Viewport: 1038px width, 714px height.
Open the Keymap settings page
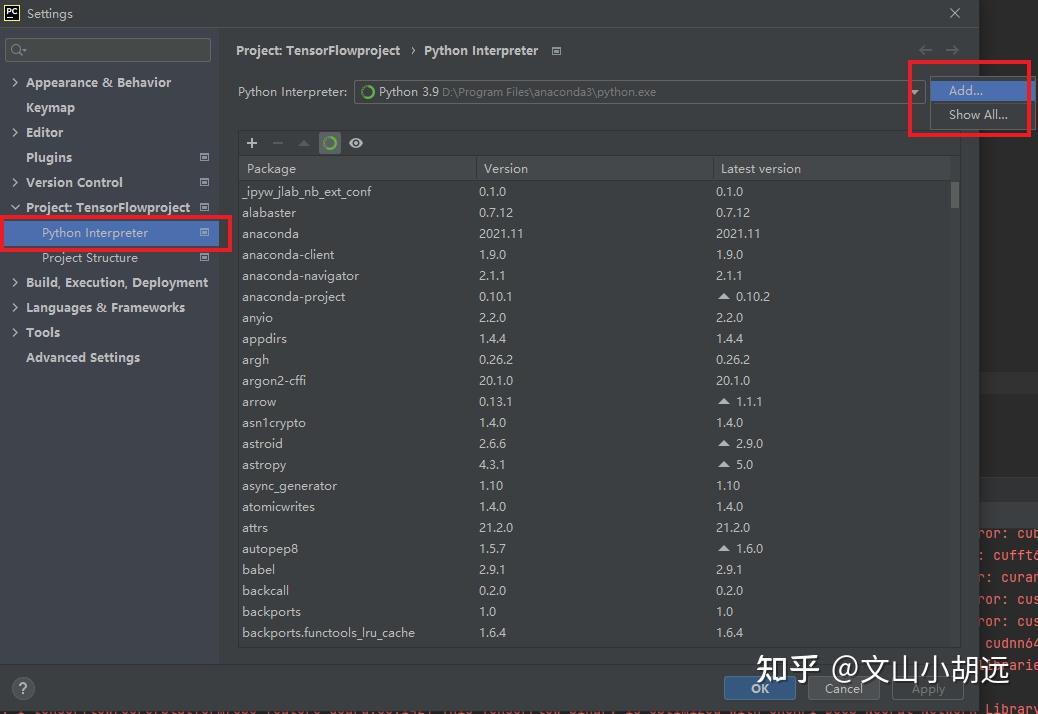click(50, 107)
